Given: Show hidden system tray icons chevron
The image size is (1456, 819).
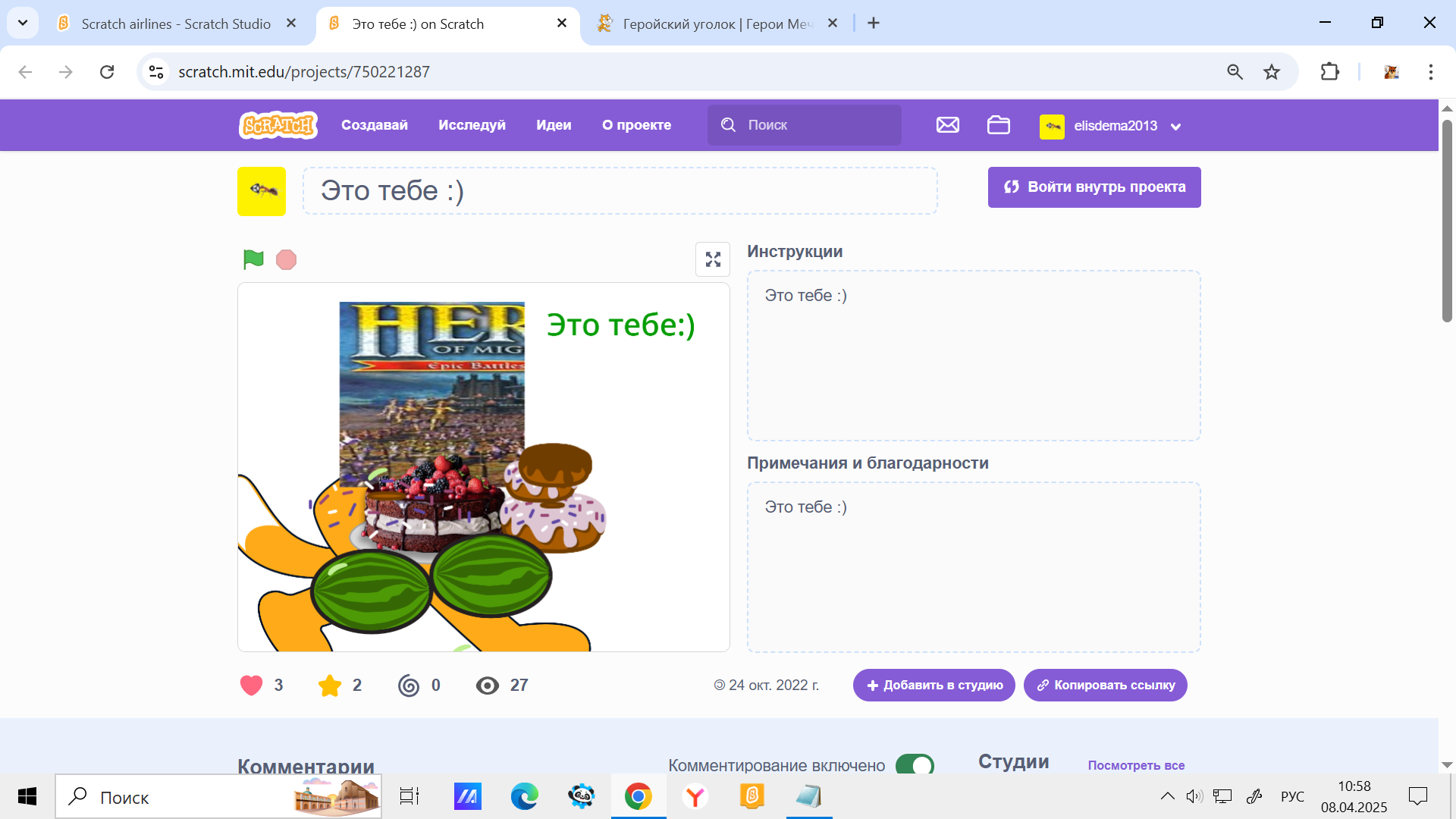Looking at the screenshot, I should (1167, 796).
